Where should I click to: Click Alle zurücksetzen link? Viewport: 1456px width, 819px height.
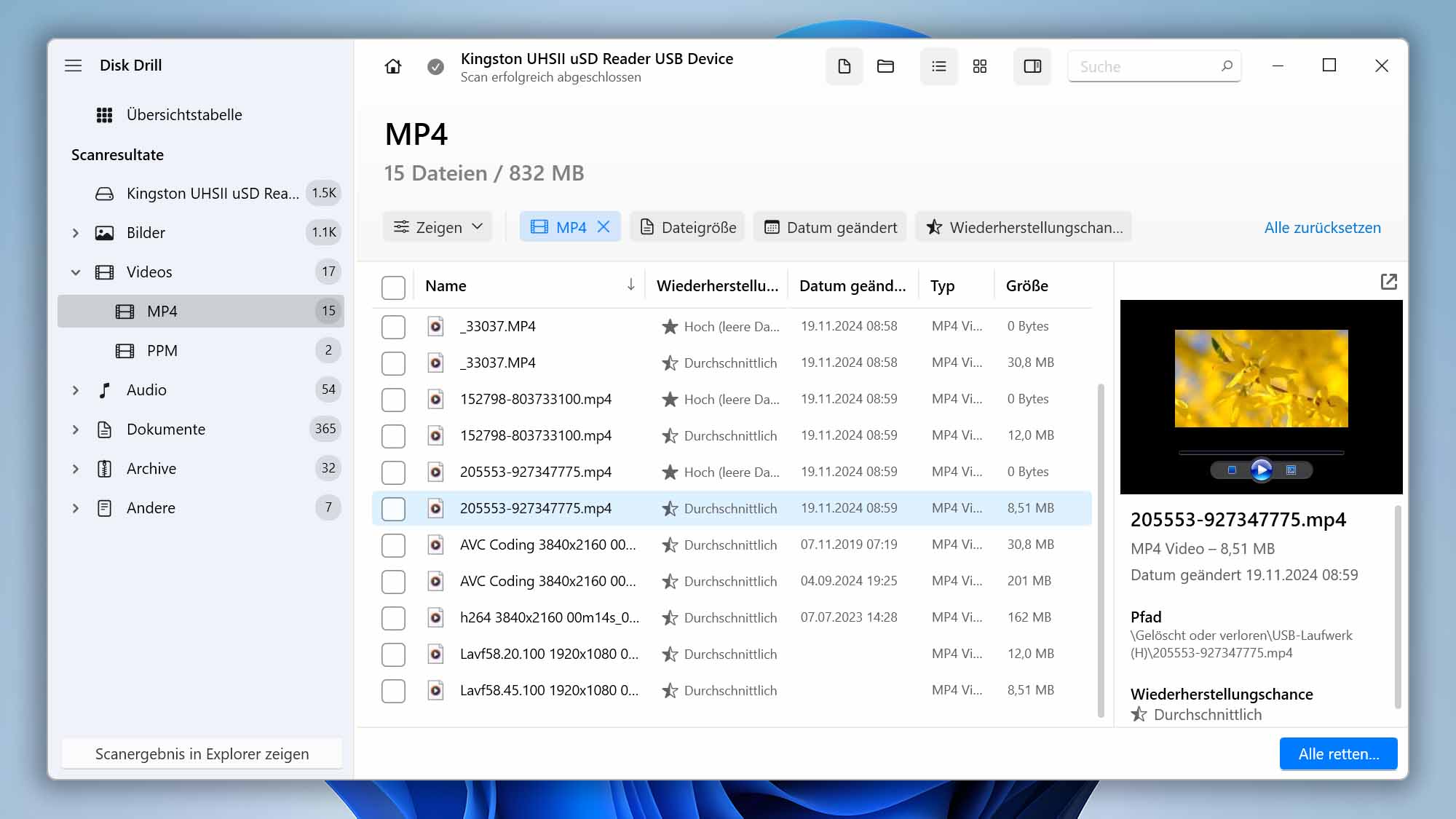tap(1322, 228)
